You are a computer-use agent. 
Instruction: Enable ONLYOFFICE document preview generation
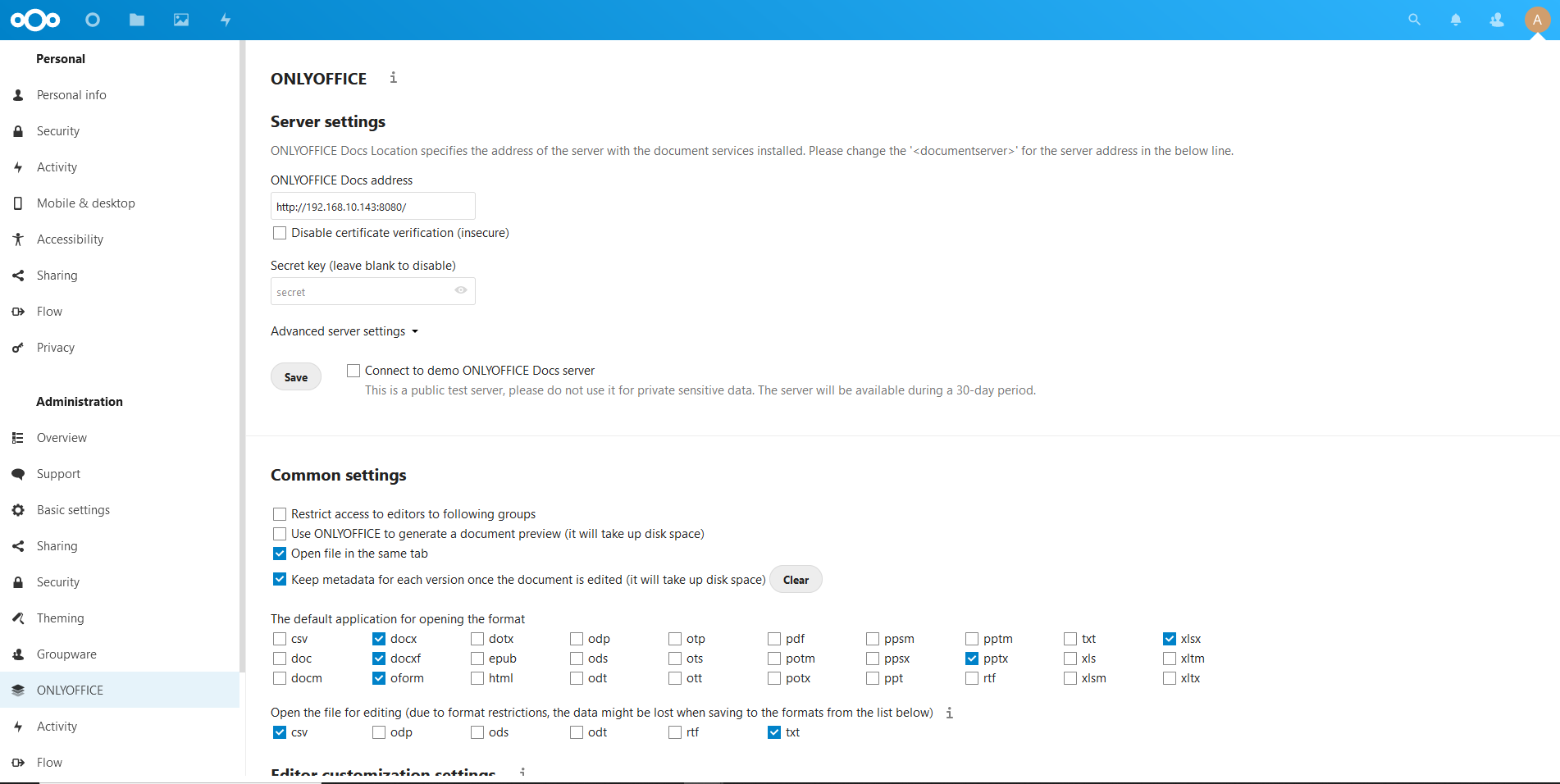pos(280,534)
